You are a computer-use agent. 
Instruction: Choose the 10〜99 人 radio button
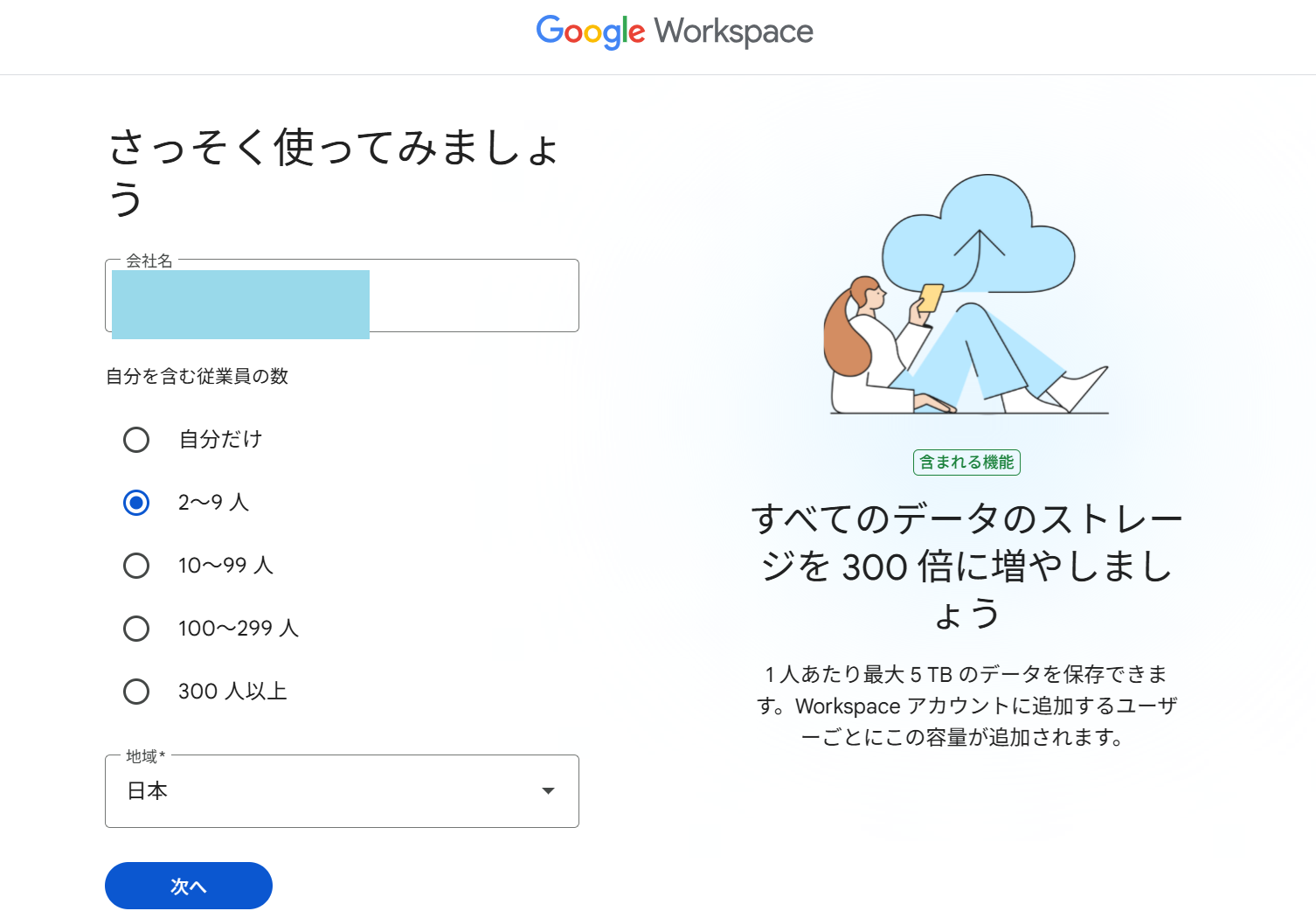click(136, 566)
